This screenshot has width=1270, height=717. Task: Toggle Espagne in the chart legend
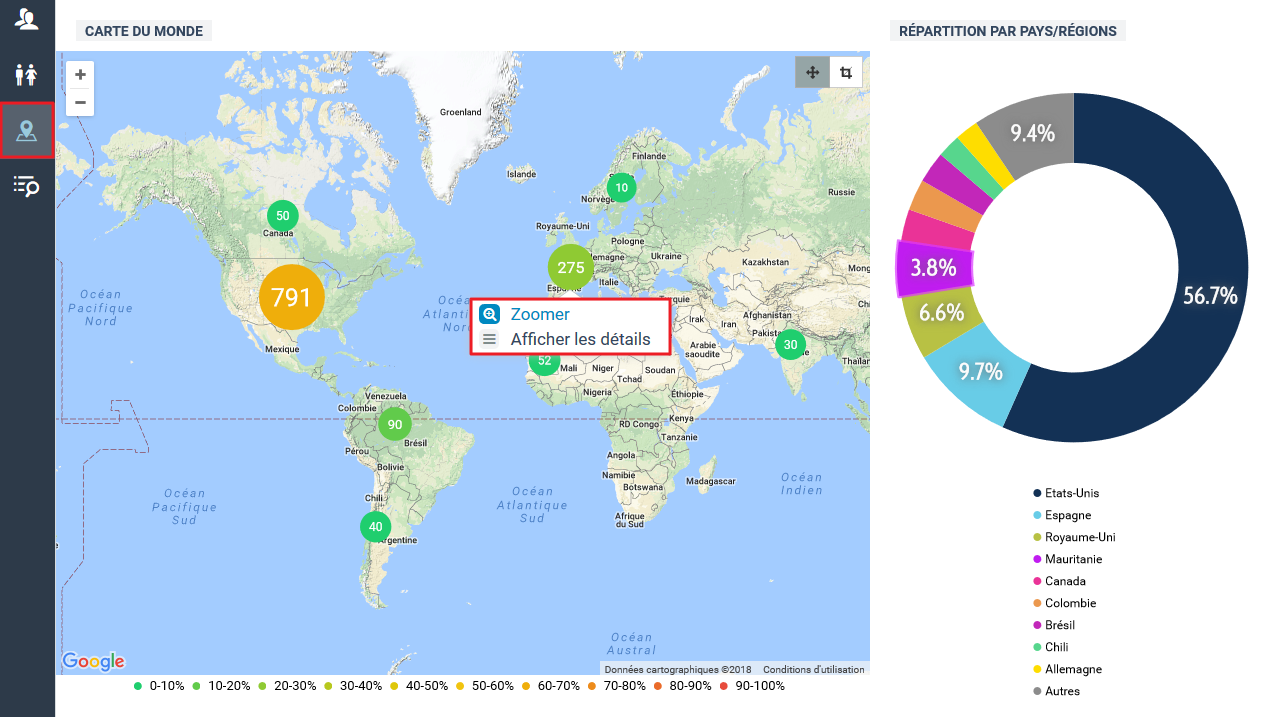tap(1062, 515)
